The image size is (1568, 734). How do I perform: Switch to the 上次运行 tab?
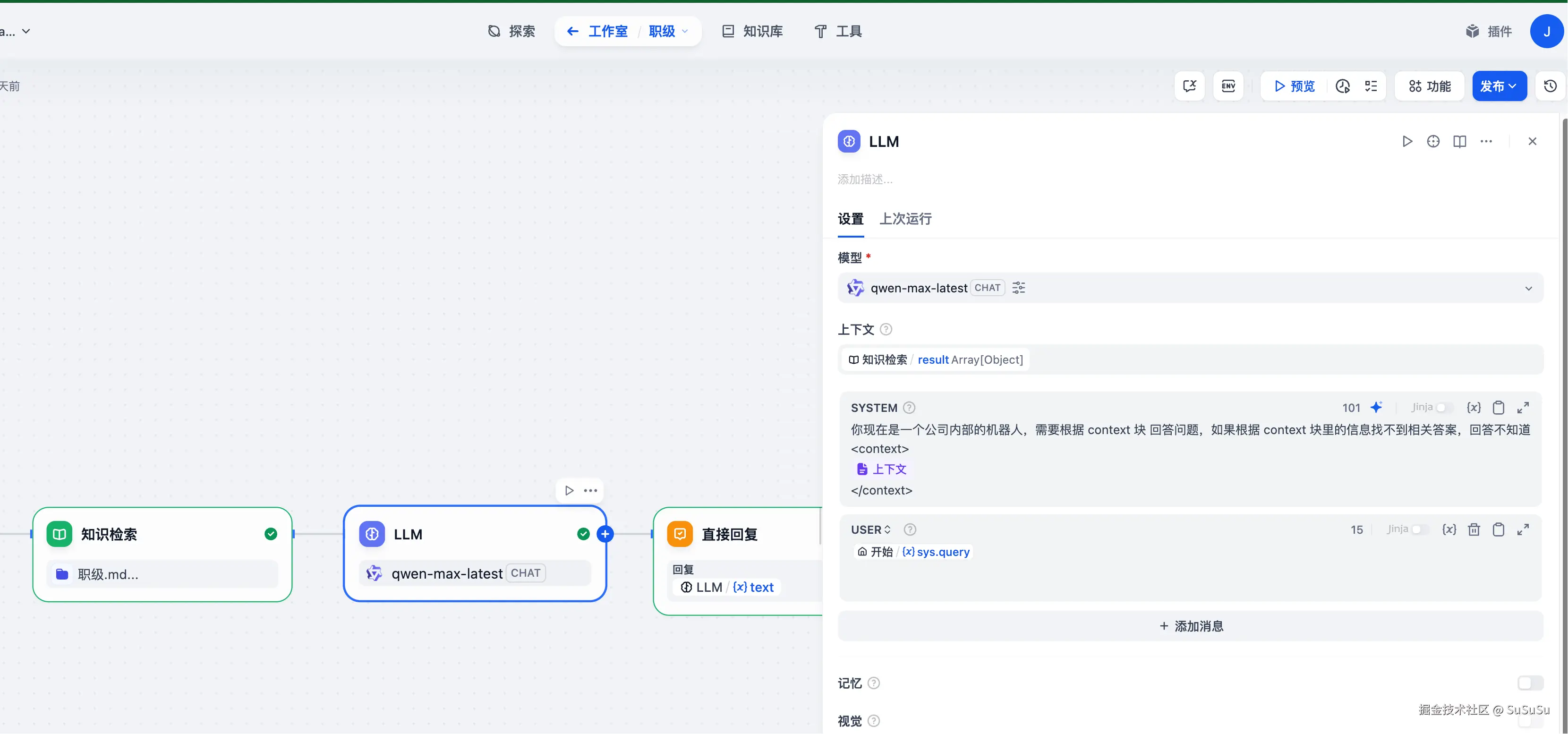905,219
